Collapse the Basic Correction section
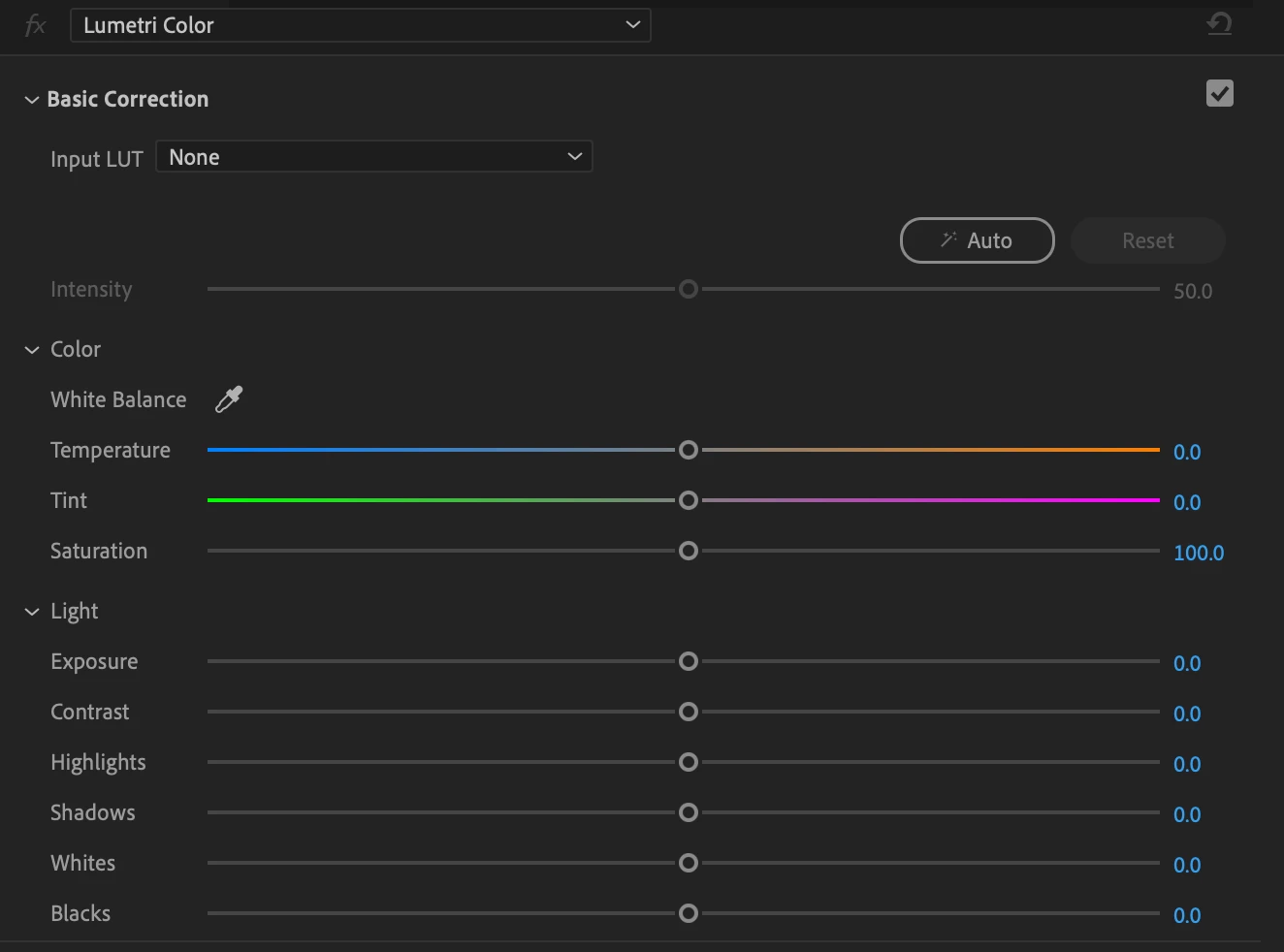The height and width of the screenshot is (952, 1284). click(x=32, y=100)
